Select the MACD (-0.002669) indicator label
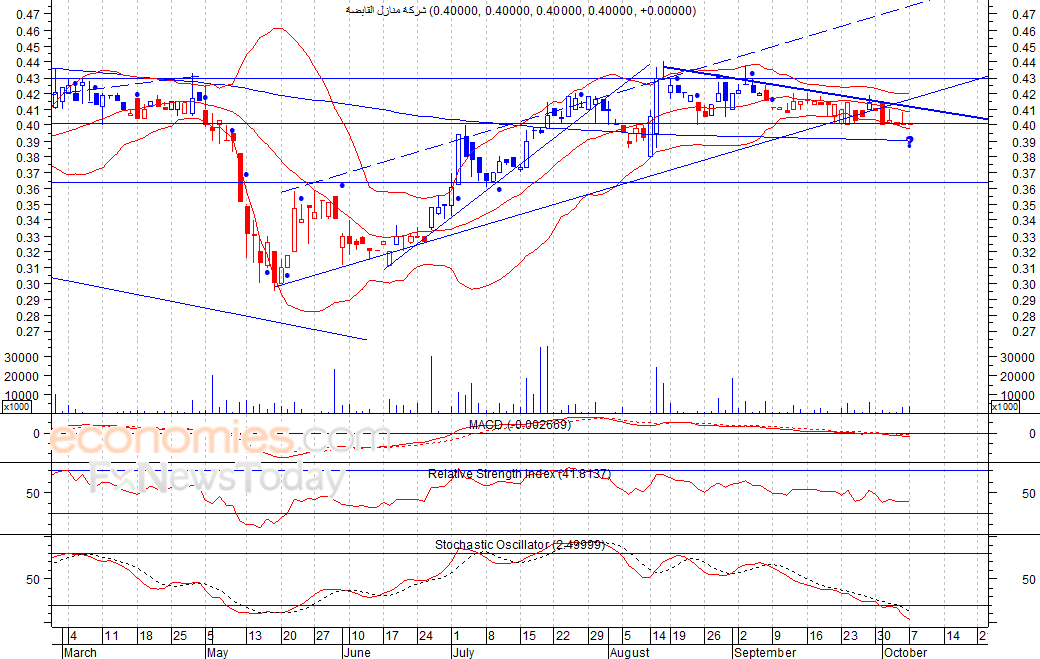1040x659 pixels. point(519,424)
